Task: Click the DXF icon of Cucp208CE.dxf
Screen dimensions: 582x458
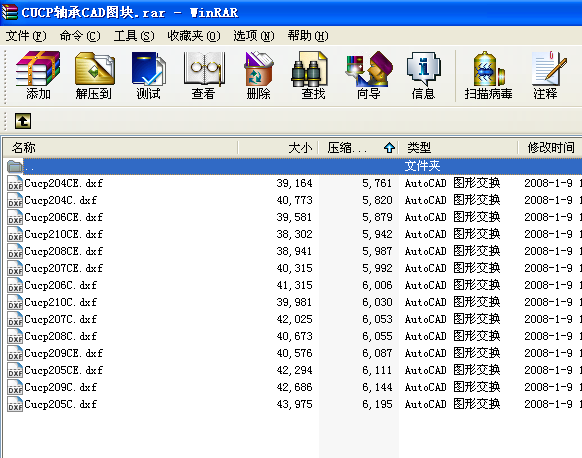Action: [15, 251]
